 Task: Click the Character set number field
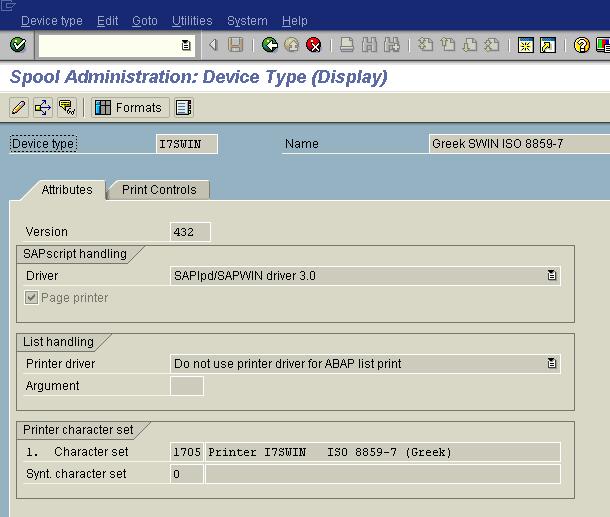(187, 452)
